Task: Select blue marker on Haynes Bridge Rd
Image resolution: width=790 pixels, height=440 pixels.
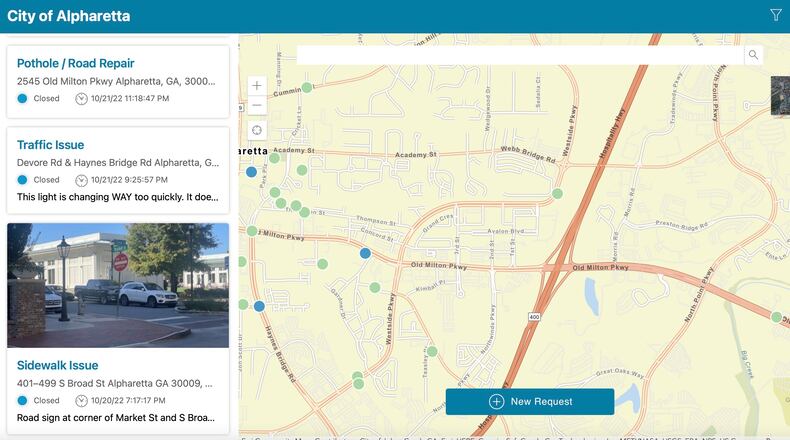Action: tap(259, 306)
